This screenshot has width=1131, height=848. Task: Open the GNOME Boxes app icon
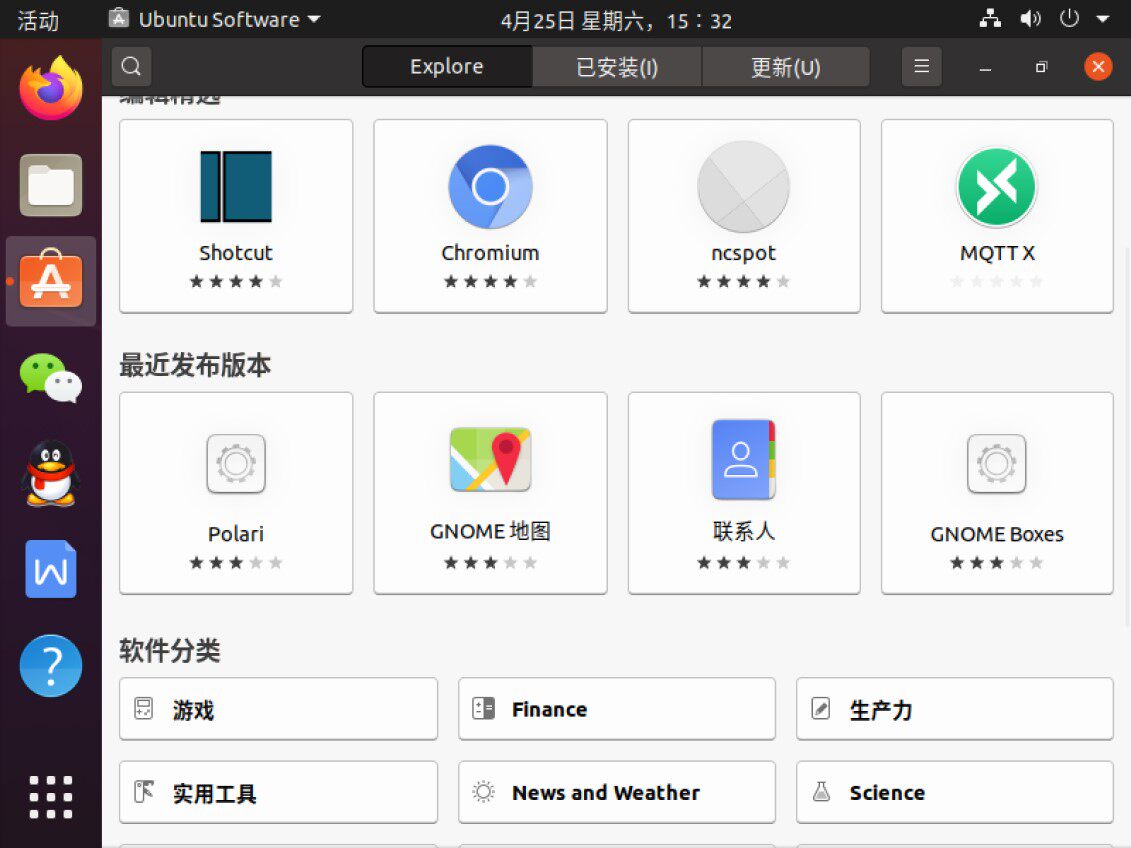click(x=997, y=464)
